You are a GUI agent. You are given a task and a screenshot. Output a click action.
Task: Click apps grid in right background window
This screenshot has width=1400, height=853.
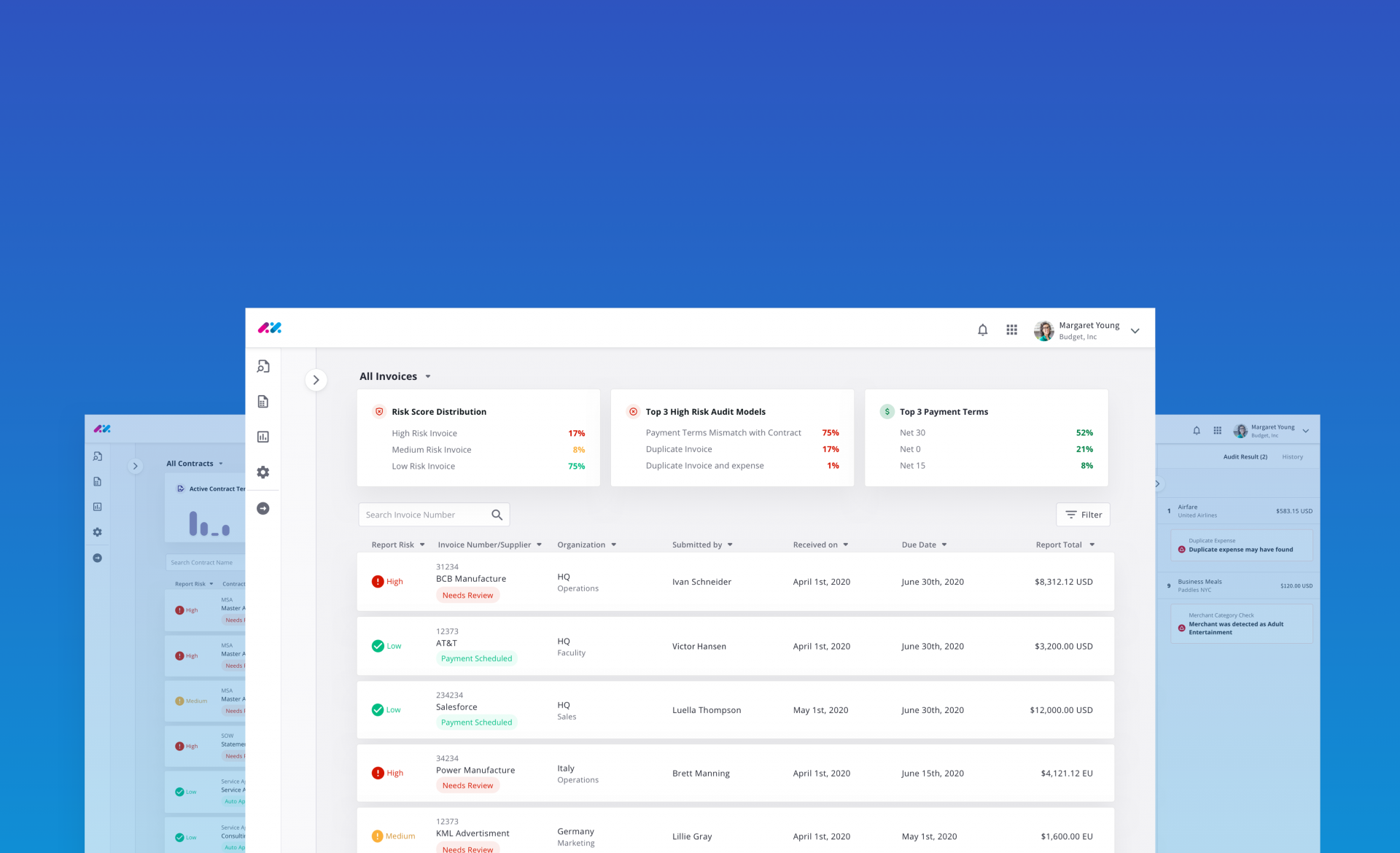coord(1217,431)
